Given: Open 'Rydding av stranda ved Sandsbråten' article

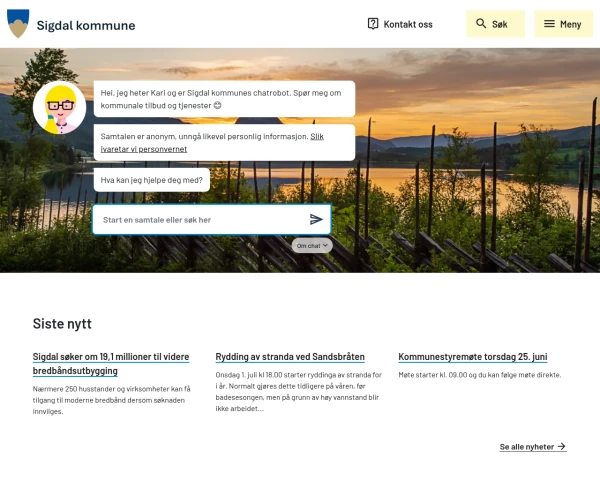Looking at the screenshot, I should (290, 357).
